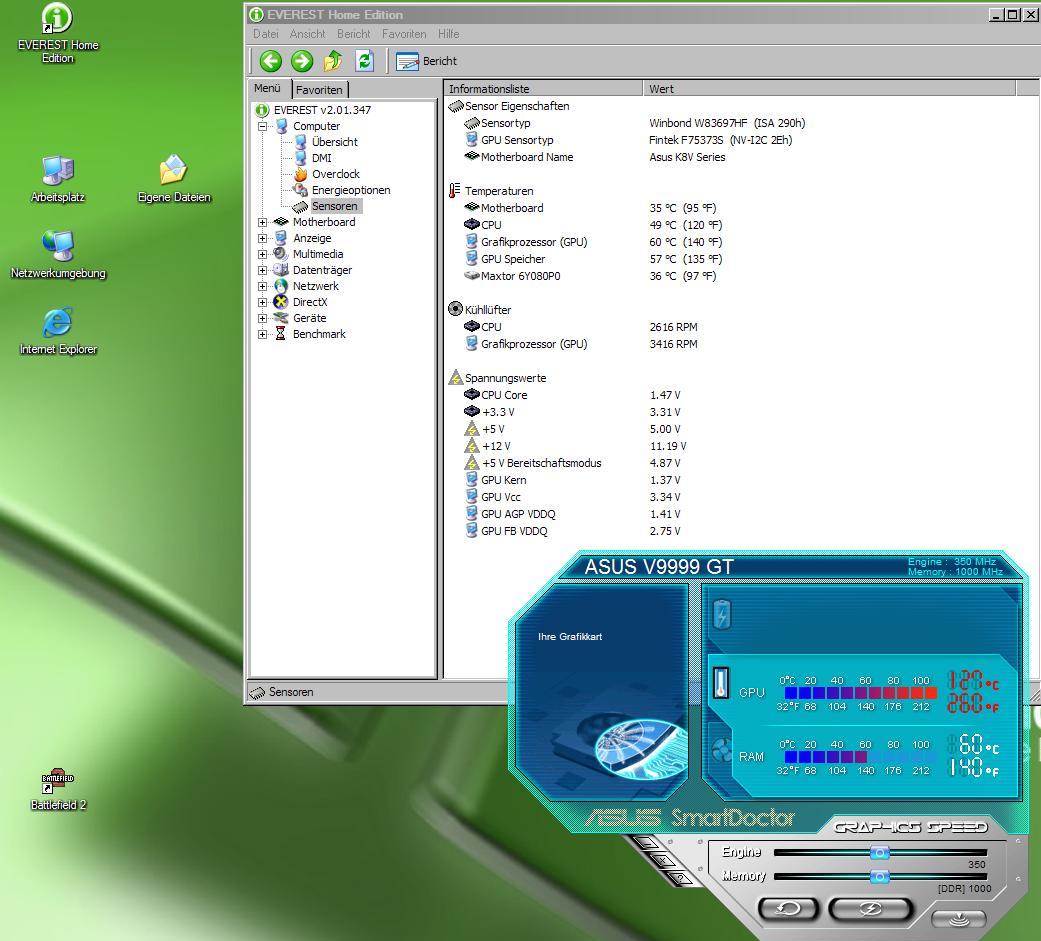Click SmartDoctor reset clocks button

click(788, 908)
